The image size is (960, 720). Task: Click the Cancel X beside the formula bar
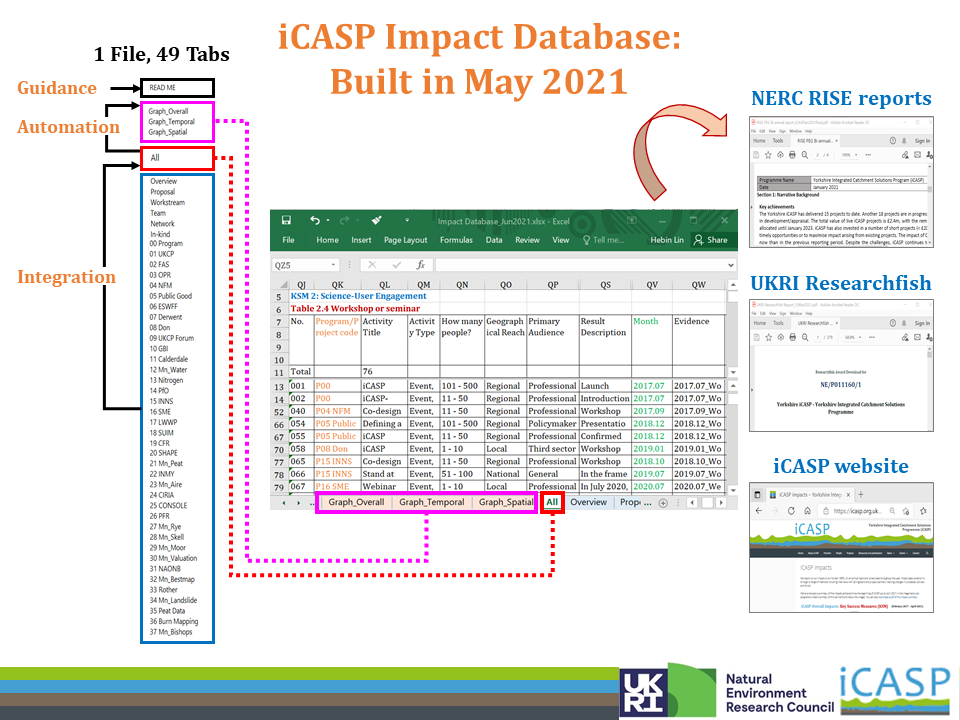[x=372, y=265]
